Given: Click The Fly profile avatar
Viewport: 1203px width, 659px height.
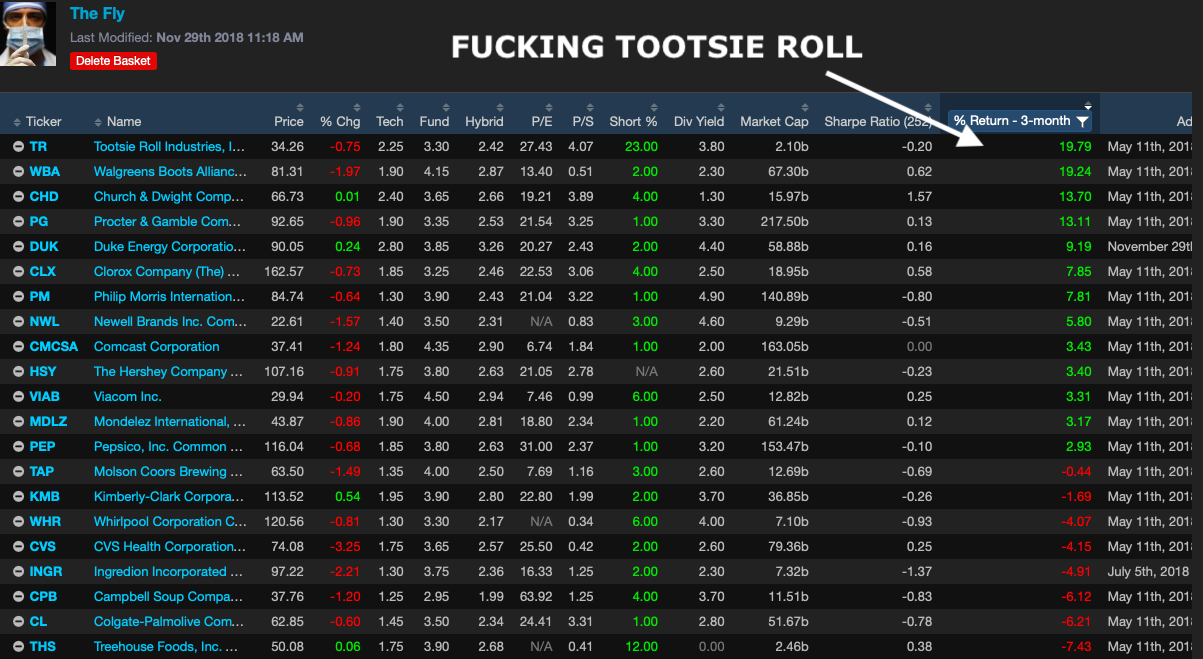Looking at the screenshot, I should point(28,33).
